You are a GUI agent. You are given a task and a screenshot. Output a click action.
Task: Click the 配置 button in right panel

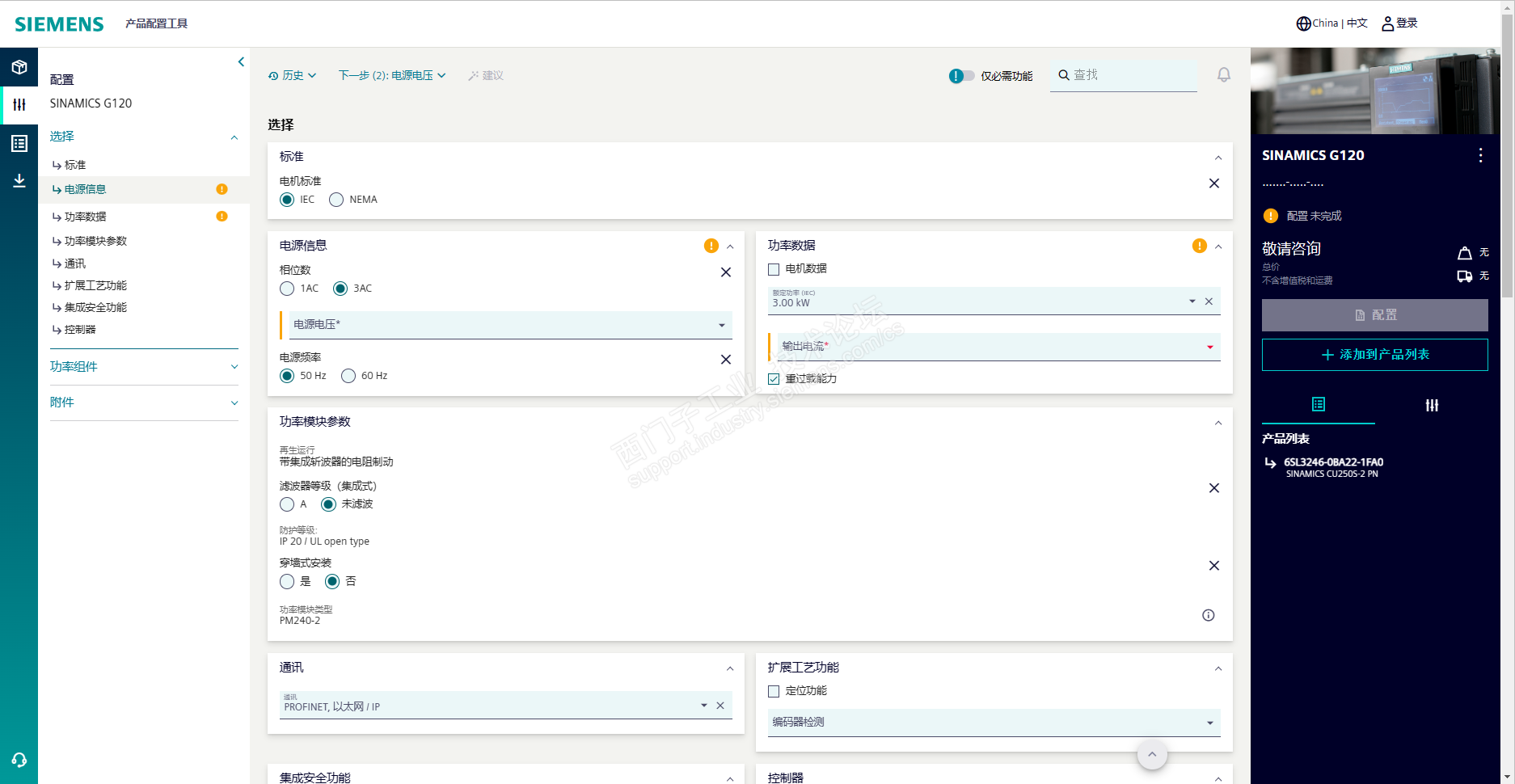tap(1375, 315)
